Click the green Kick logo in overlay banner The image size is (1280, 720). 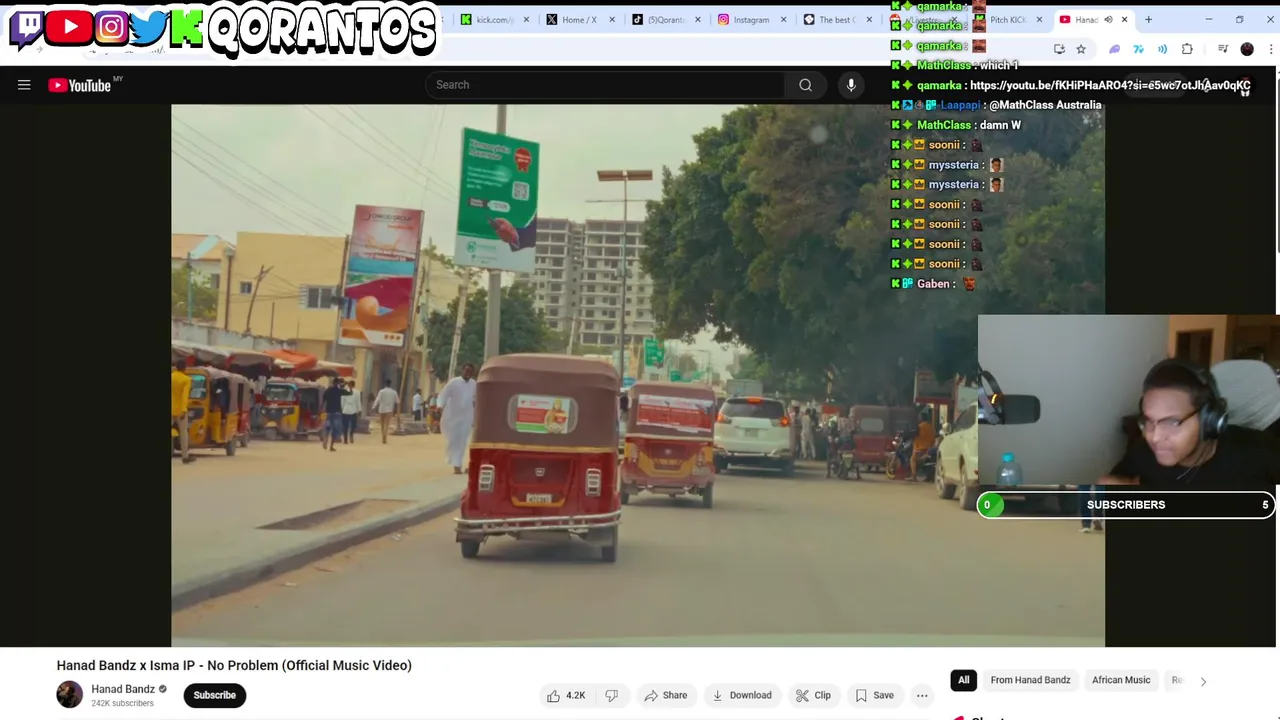coord(186,28)
